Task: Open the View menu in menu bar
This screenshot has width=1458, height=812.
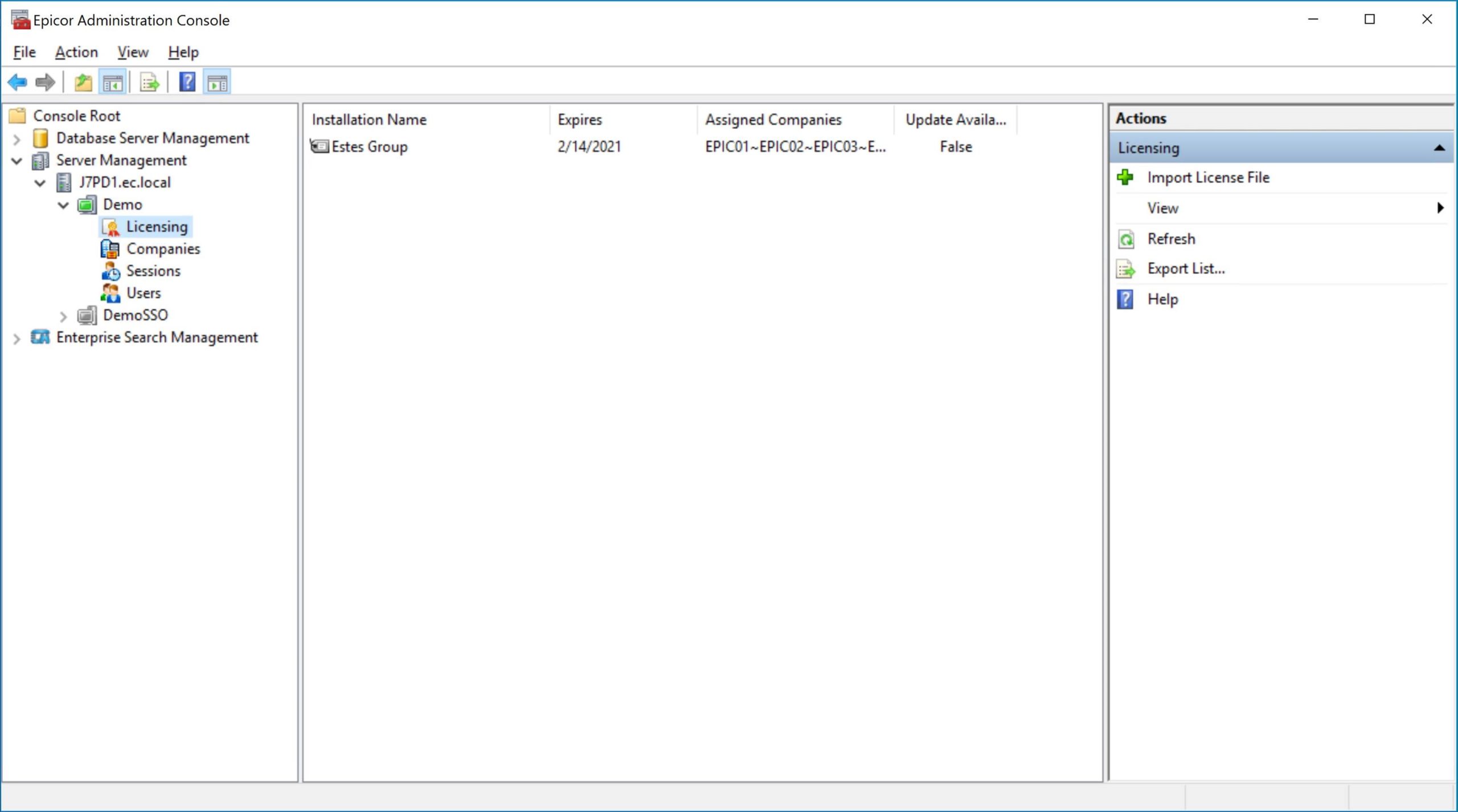Action: pyautogui.click(x=133, y=52)
